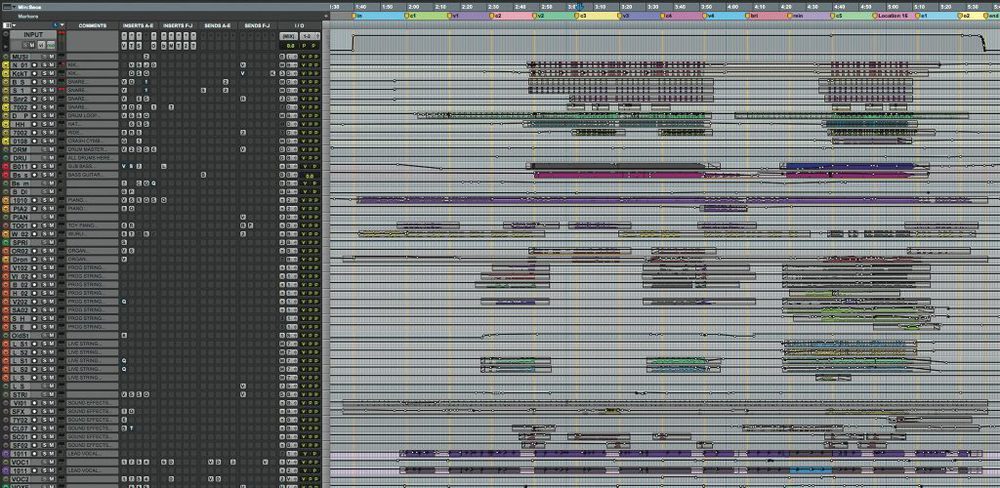Open the 1-2 output path selector

click(x=309, y=36)
